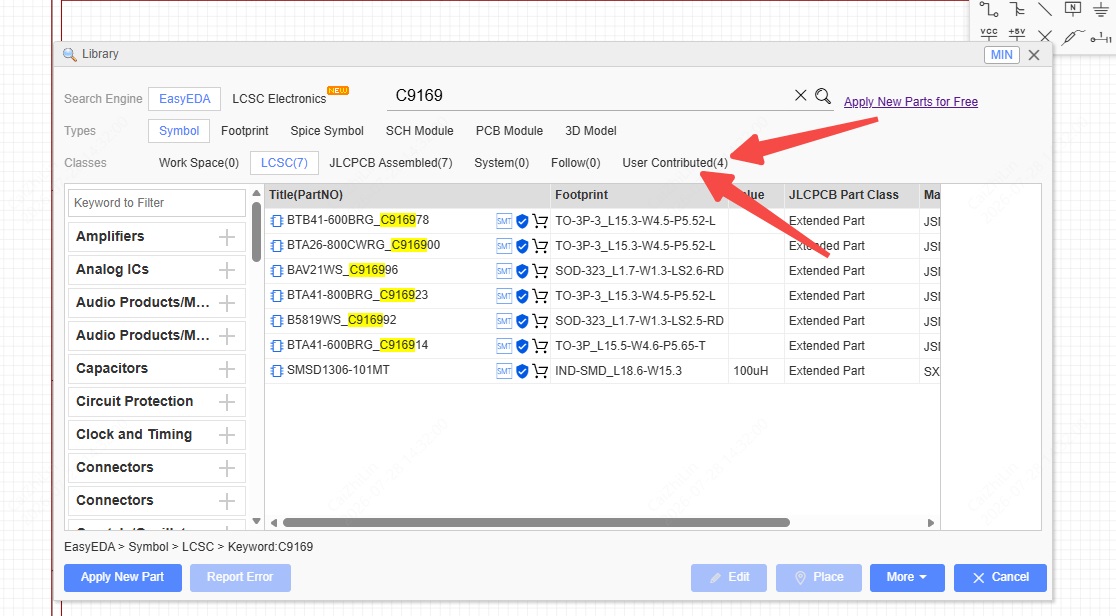The width and height of the screenshot is (1116, 616).
Task: Click verified shield on B5819WS_C916992 row
Action: 522,321
